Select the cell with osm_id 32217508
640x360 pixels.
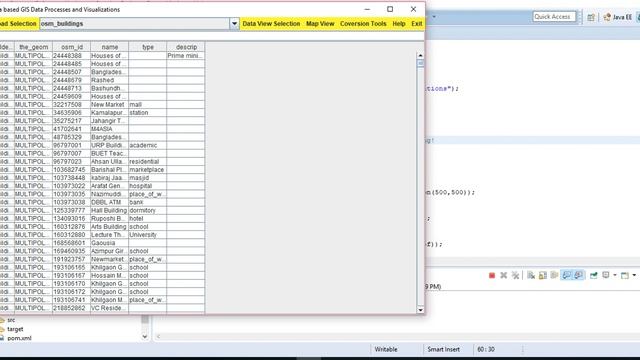[x=71, y=104]
